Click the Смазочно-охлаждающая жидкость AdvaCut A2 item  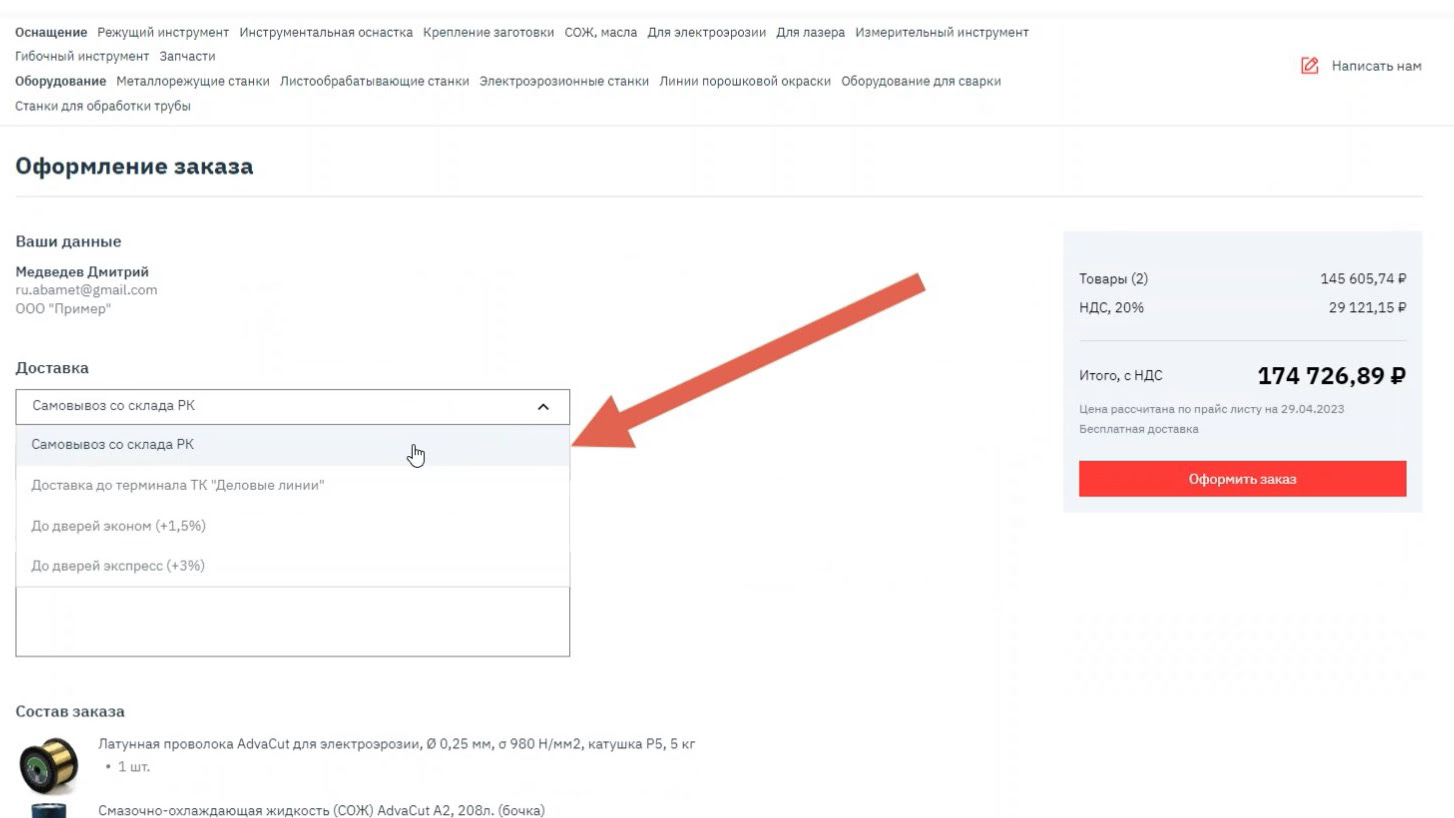tap(321, 810)
